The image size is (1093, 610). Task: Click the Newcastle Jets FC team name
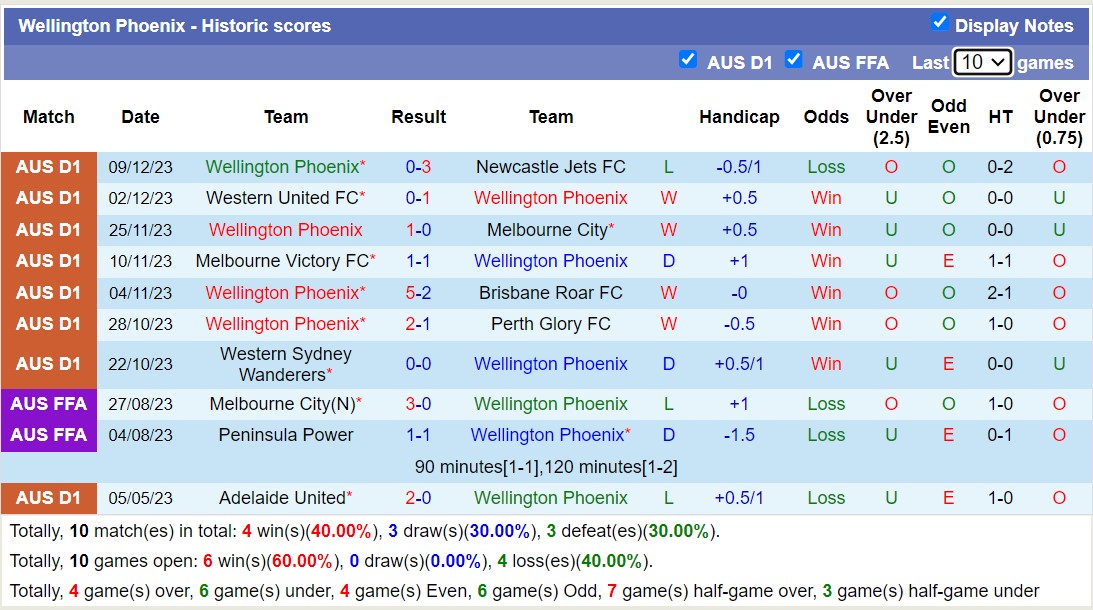pyautogui.click(x=551, y=166)
